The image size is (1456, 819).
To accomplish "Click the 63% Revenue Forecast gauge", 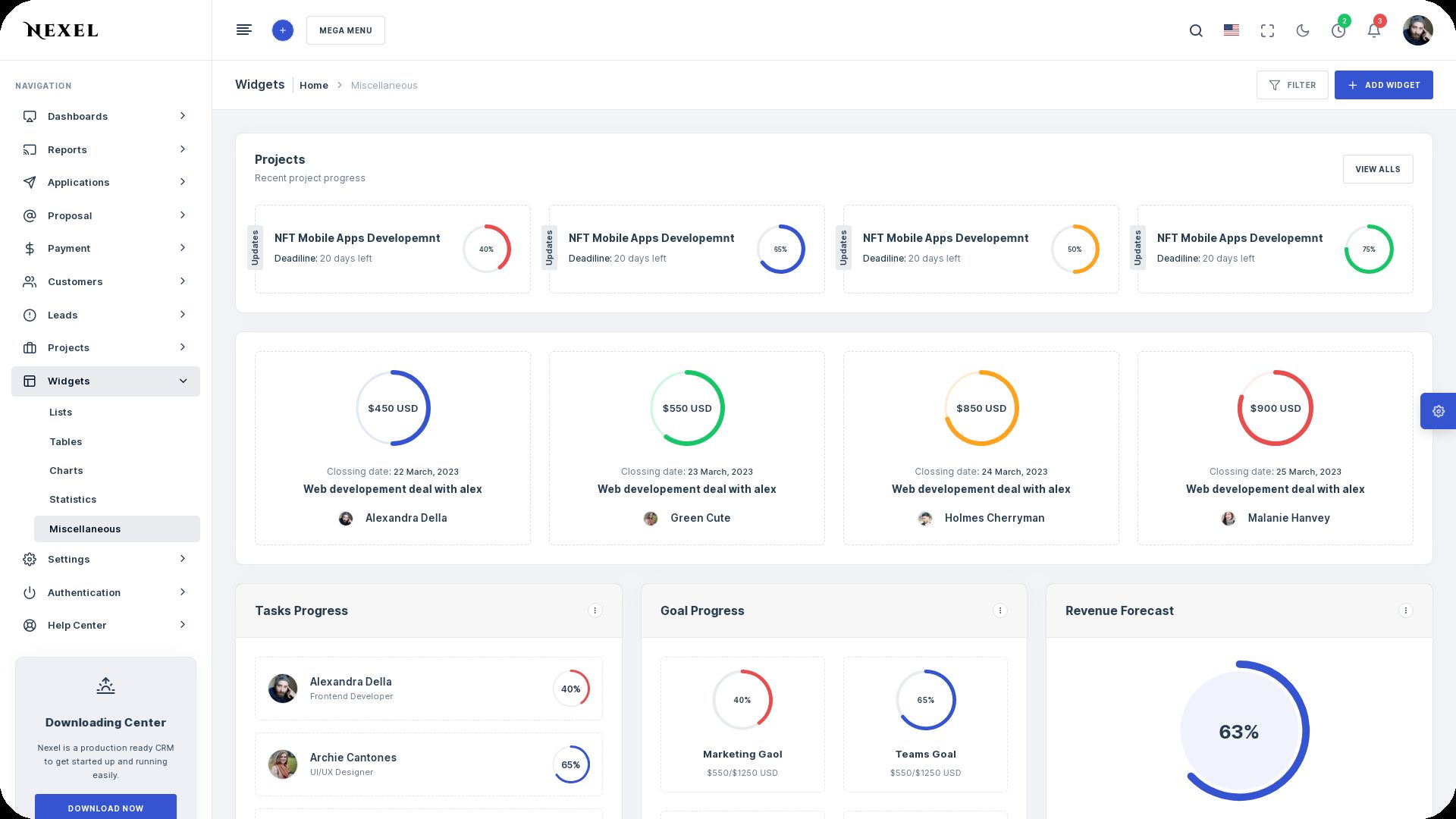I will point(1238,731).
